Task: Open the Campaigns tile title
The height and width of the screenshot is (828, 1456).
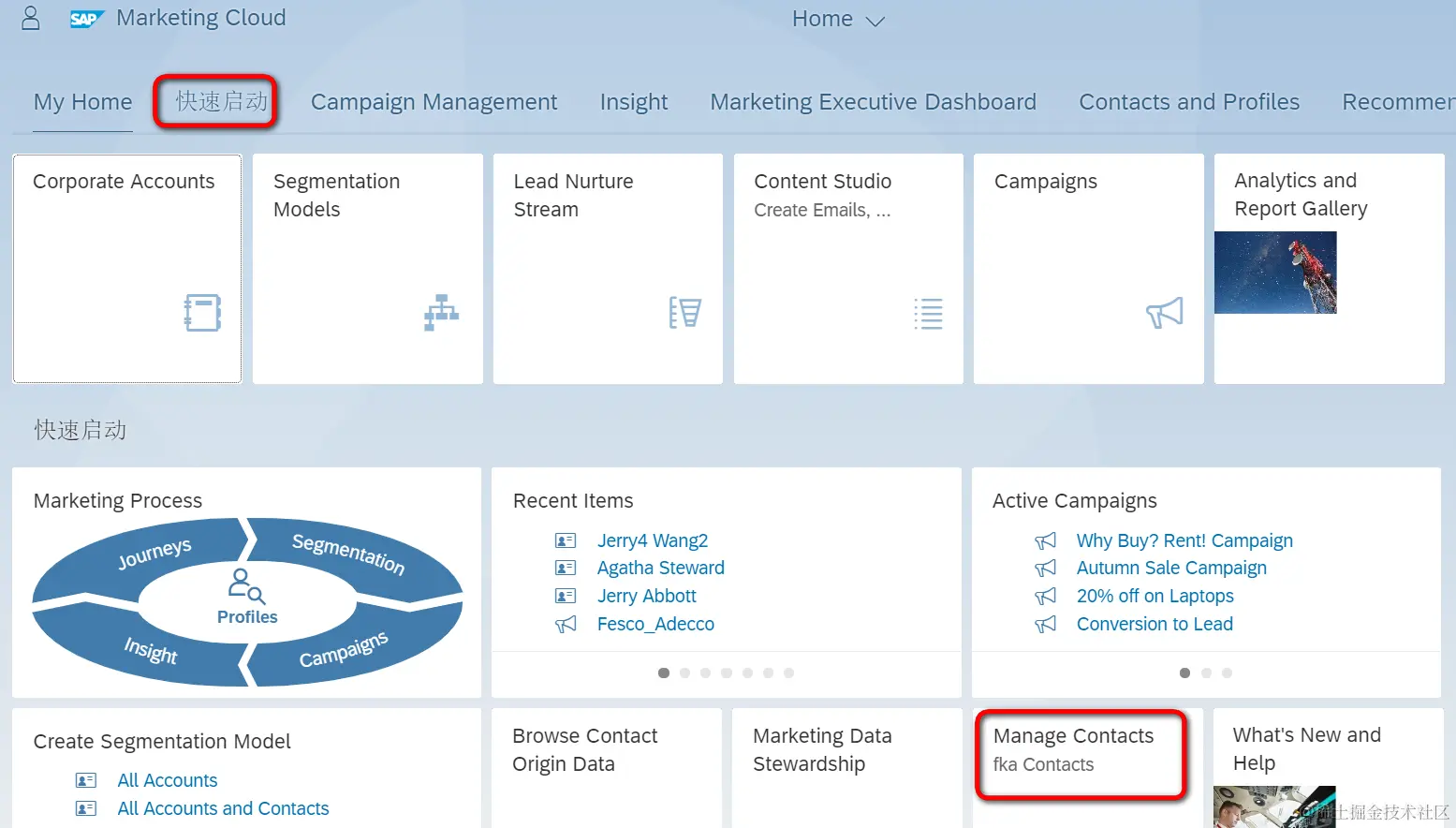Action: tap(1045, 182)
